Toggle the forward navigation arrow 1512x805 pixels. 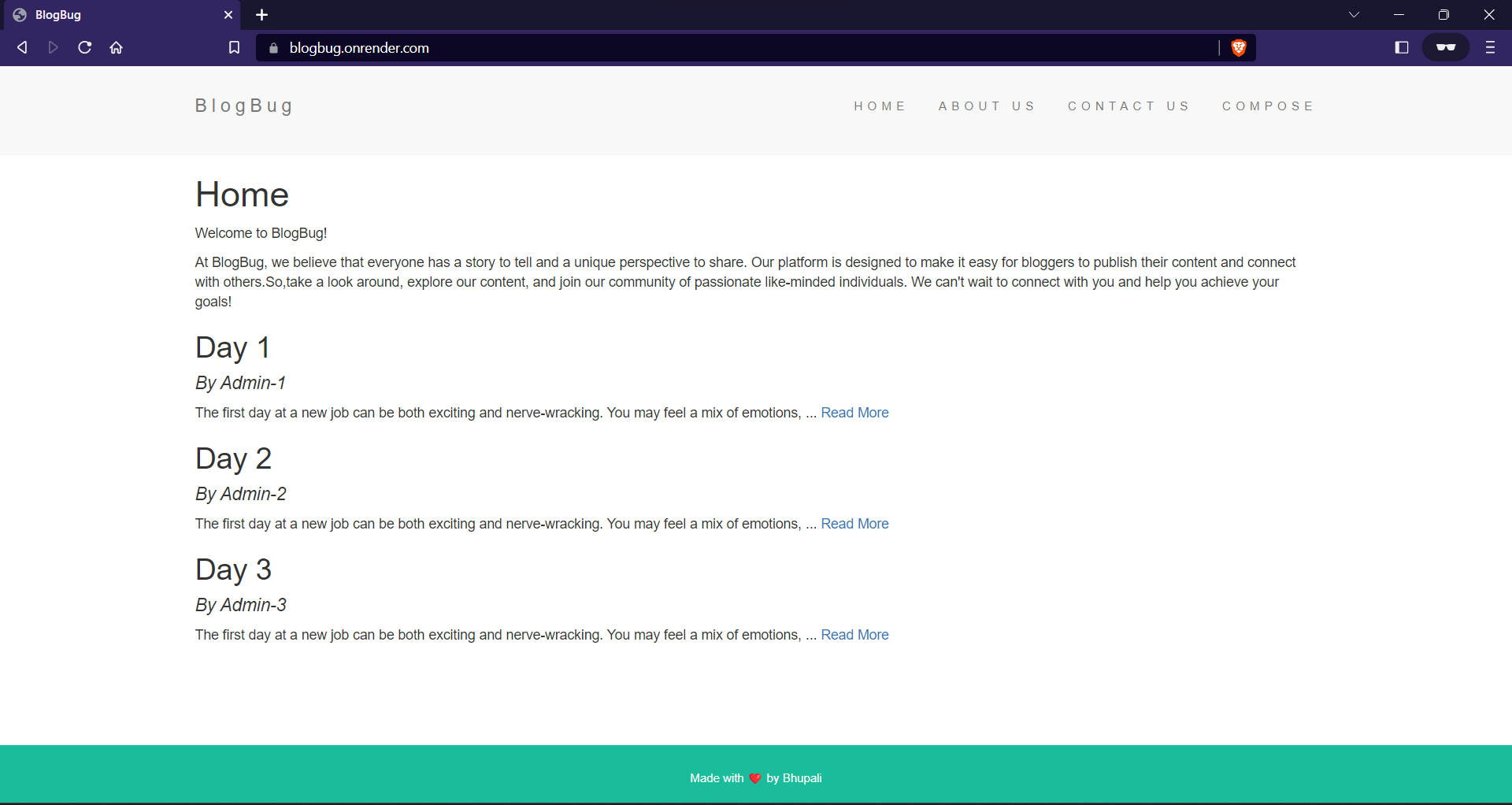pos(53,48)
